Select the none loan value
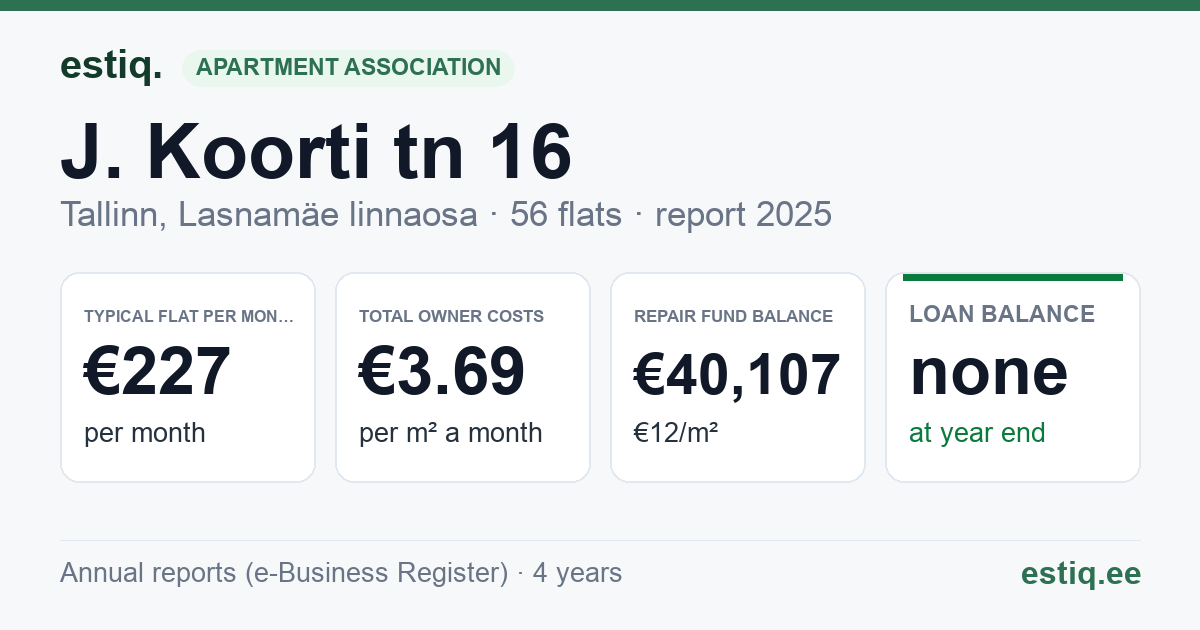1200x630 pixels. click(989, 372)
